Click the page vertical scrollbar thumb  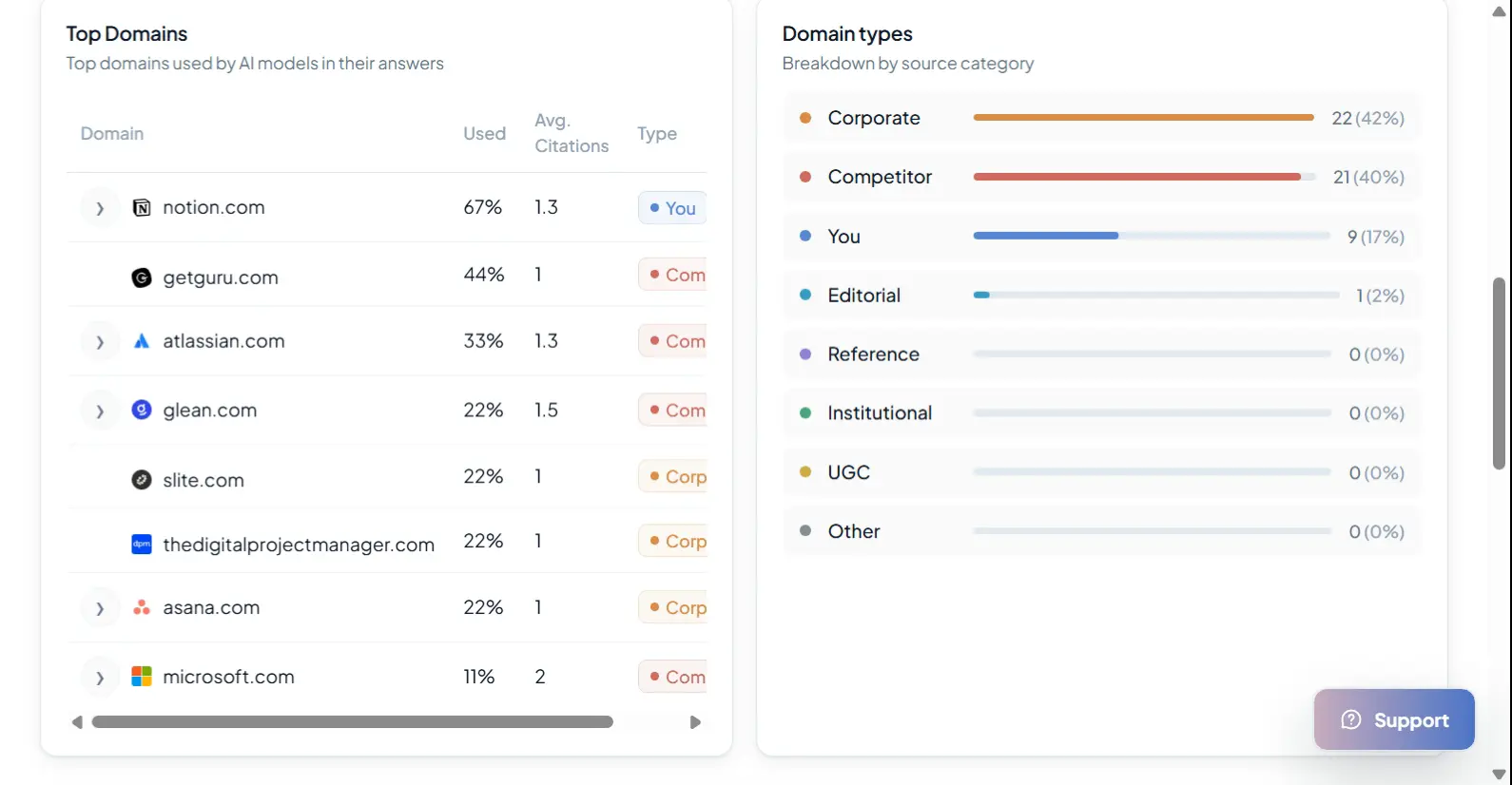click(x=1500, y=373)
